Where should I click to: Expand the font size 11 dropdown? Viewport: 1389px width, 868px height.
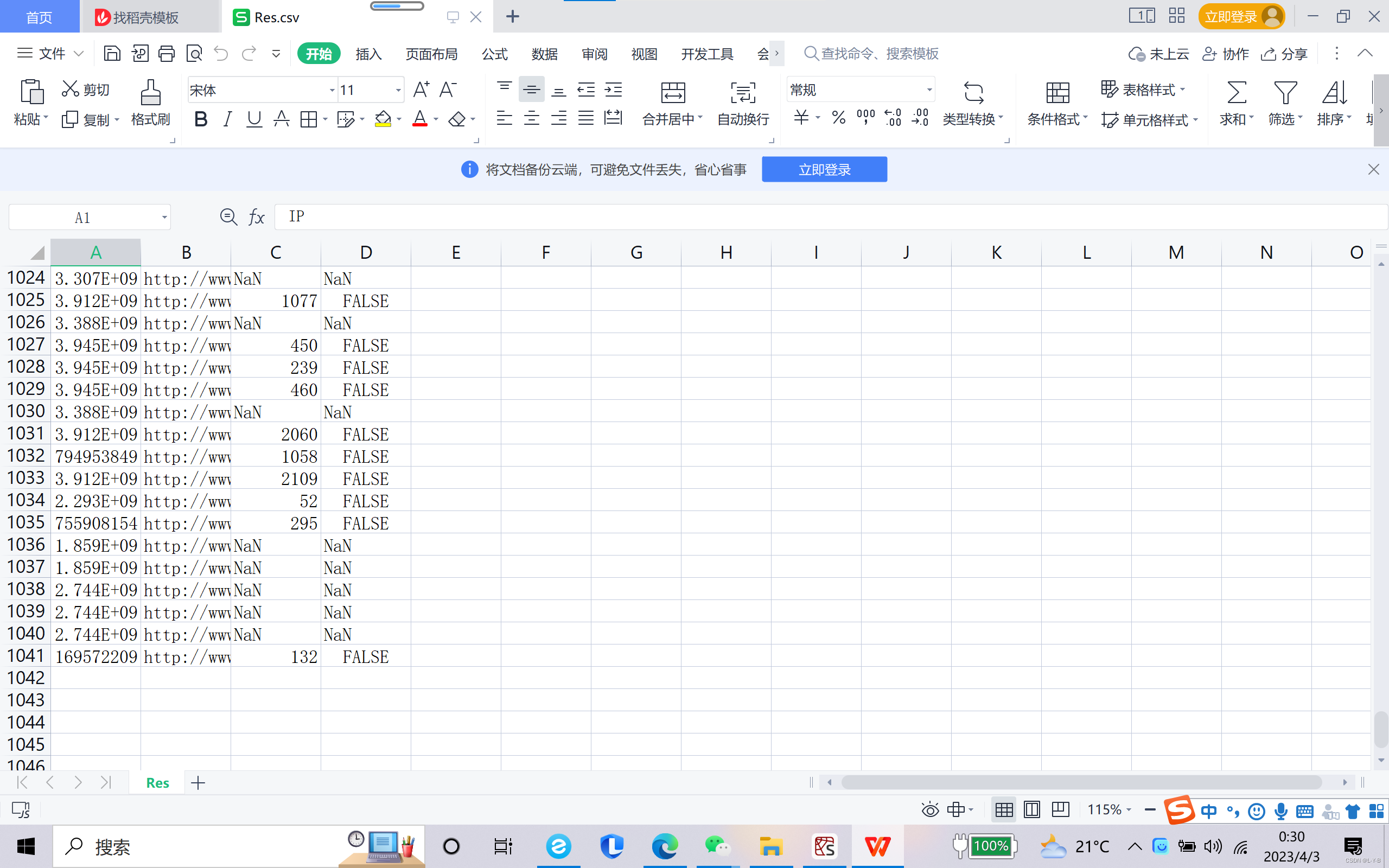(x=398, y=90)
